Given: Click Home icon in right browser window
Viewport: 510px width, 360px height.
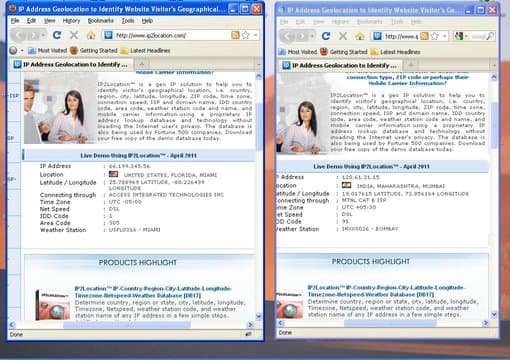Looking at the screenshot, I should [359, 36].
